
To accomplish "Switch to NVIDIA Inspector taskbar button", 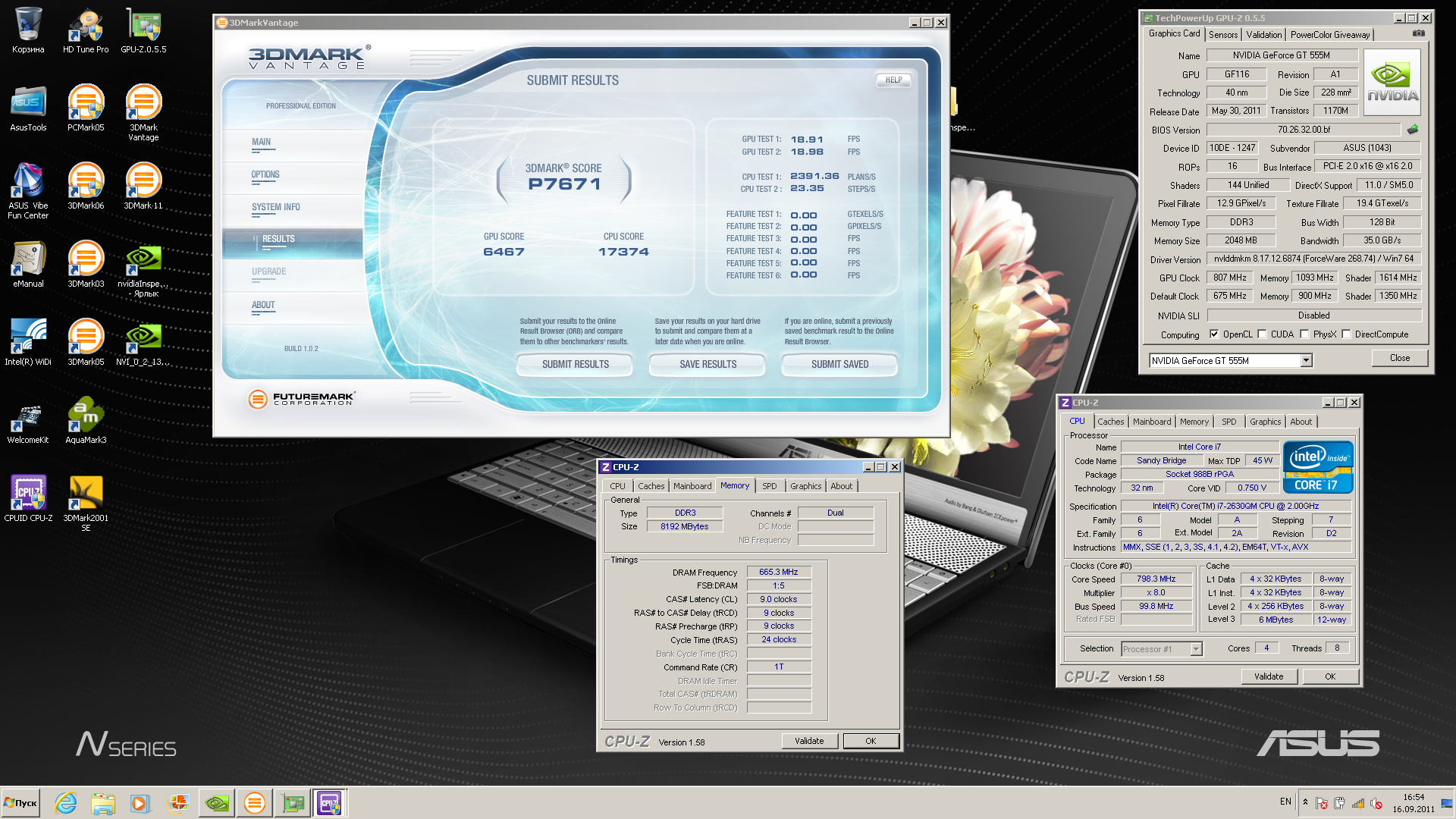I will (x=217, y=802).
